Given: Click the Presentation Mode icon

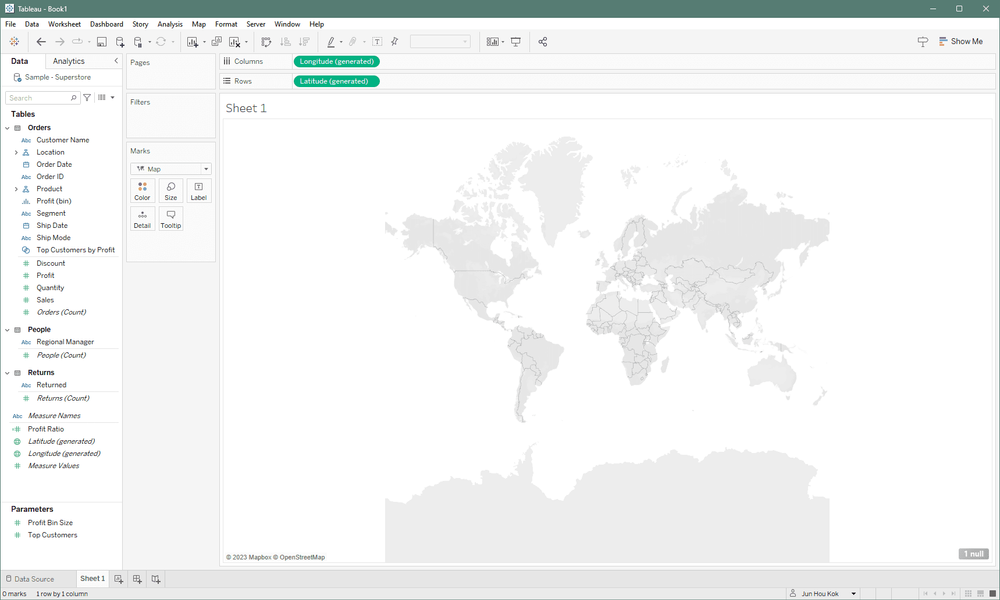Looking at the screenshot, I should click(x=516, y=42).
